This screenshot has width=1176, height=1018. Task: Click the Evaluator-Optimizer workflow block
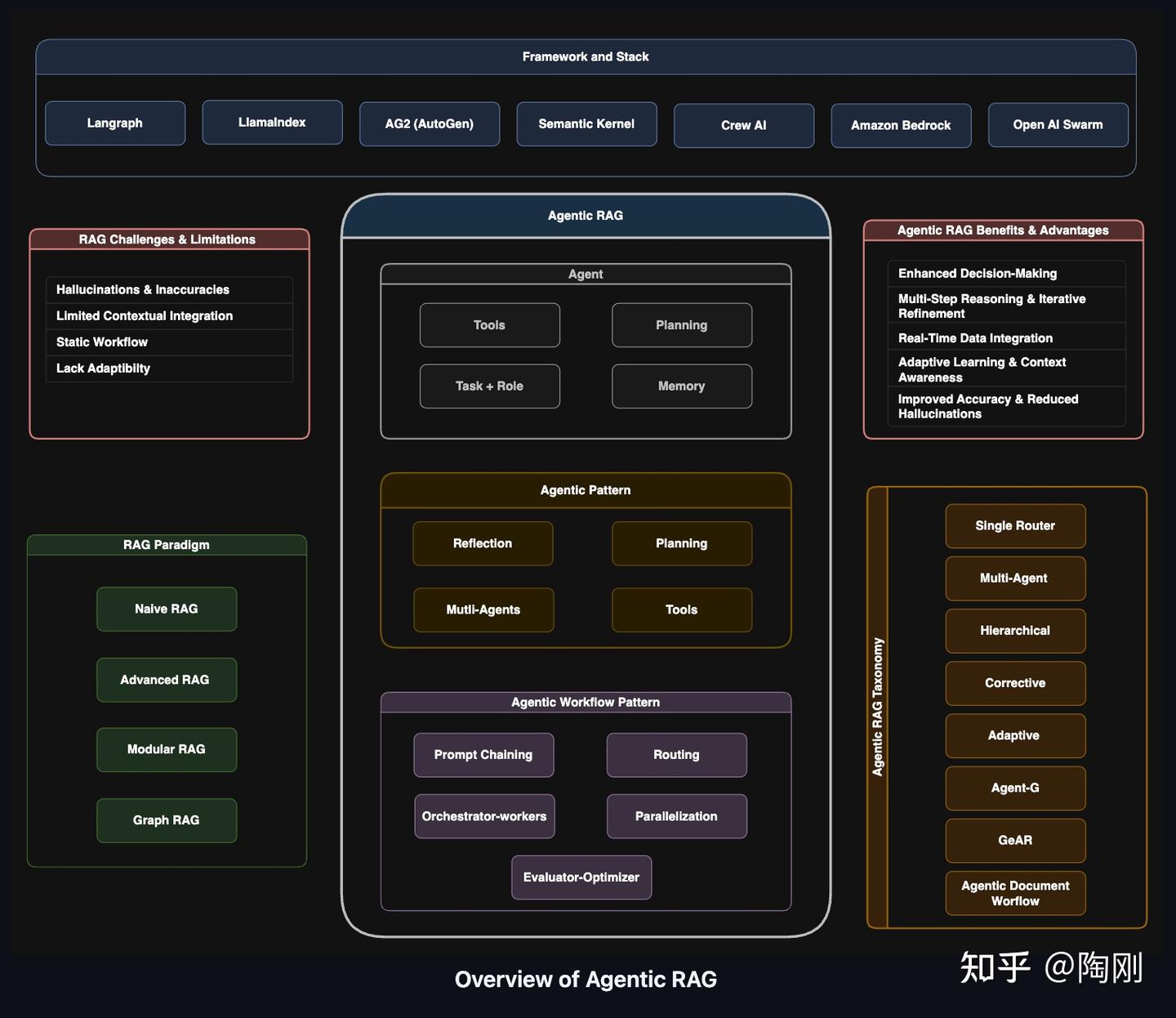(x=581, y=877)
